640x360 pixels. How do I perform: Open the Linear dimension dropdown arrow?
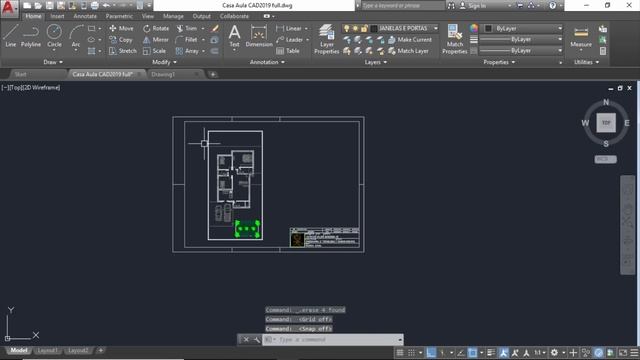tap(306, 29)
